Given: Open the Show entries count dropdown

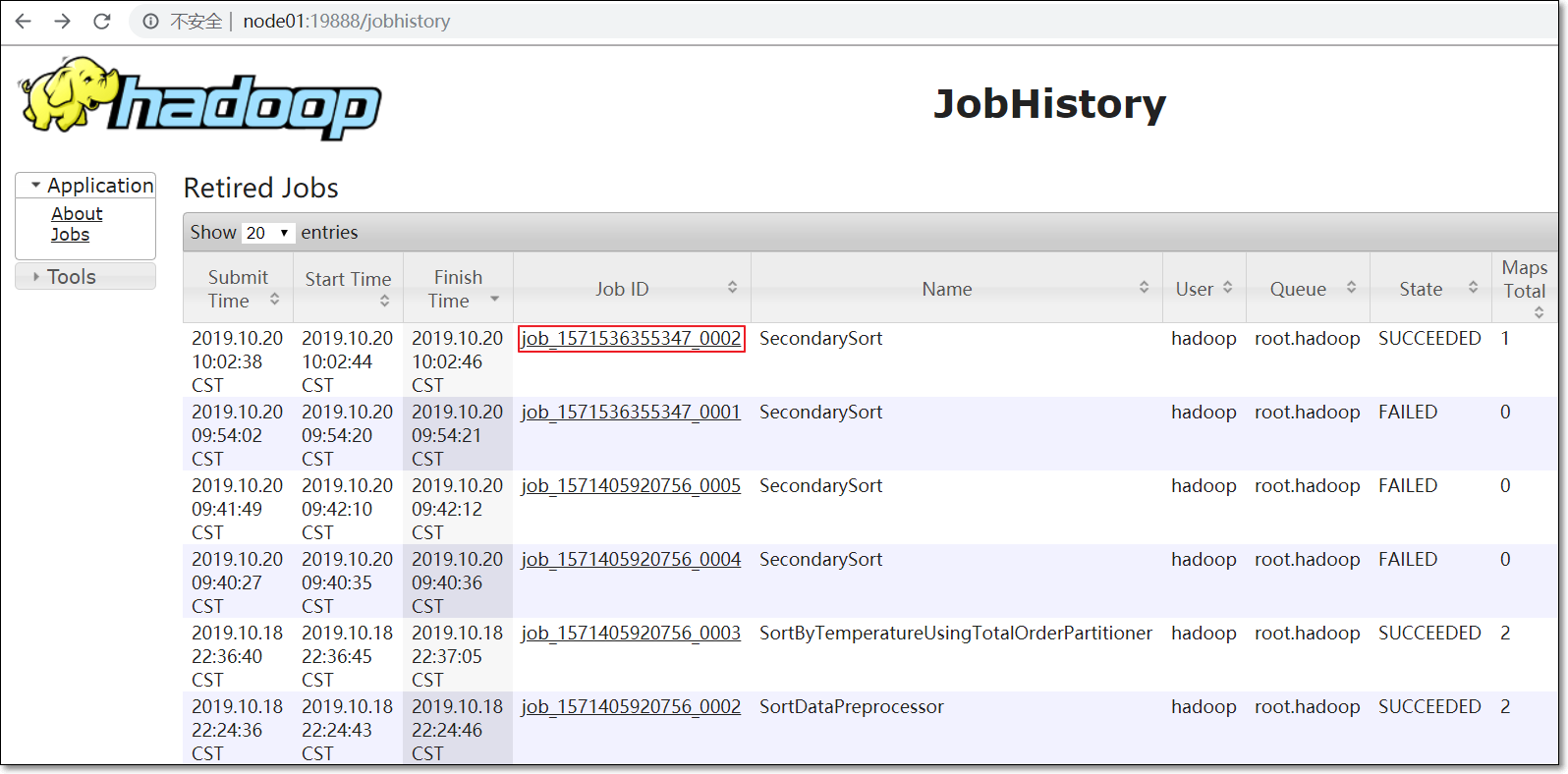Looking at the screenshot, I should [x=268, y=233].
